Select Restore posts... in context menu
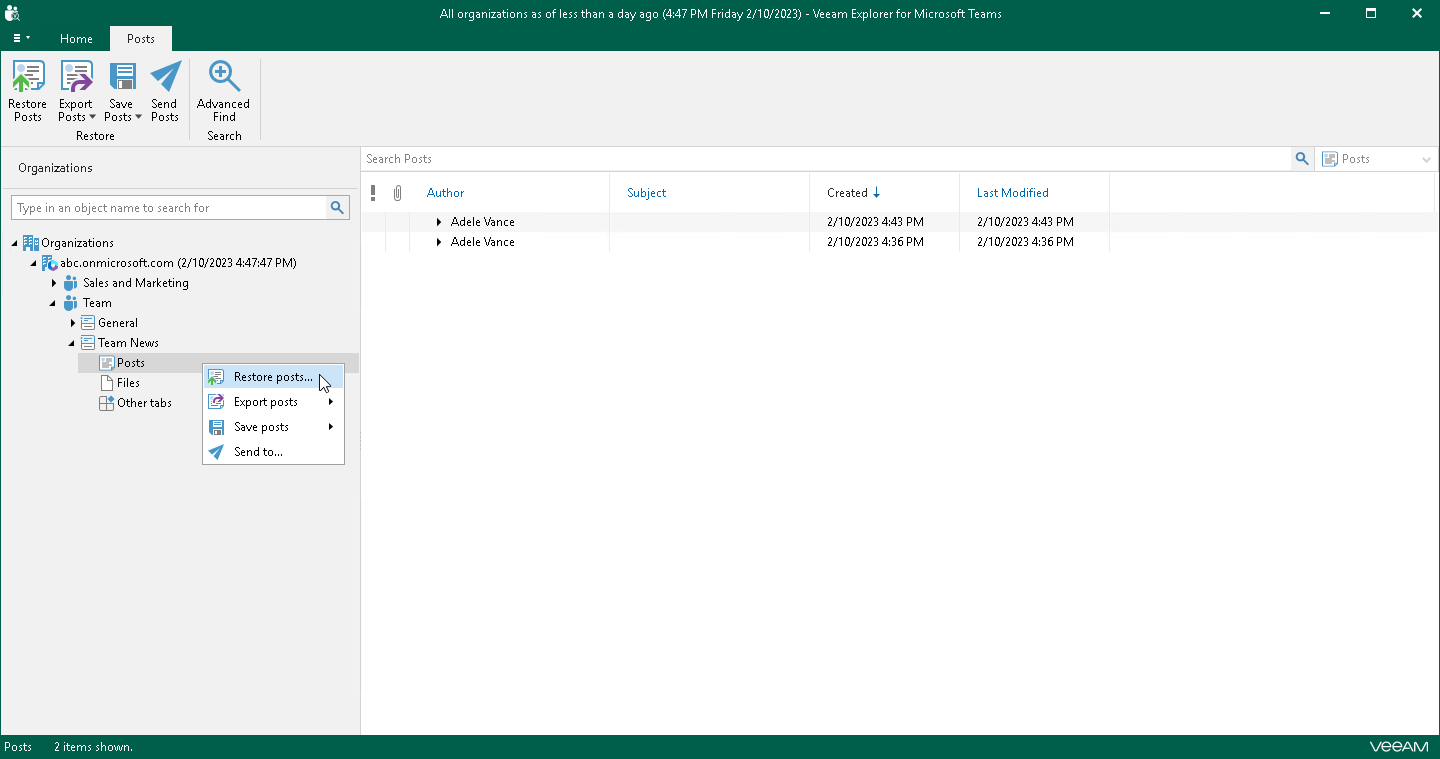The image size is (1440, 759). [x=272, y=377]
